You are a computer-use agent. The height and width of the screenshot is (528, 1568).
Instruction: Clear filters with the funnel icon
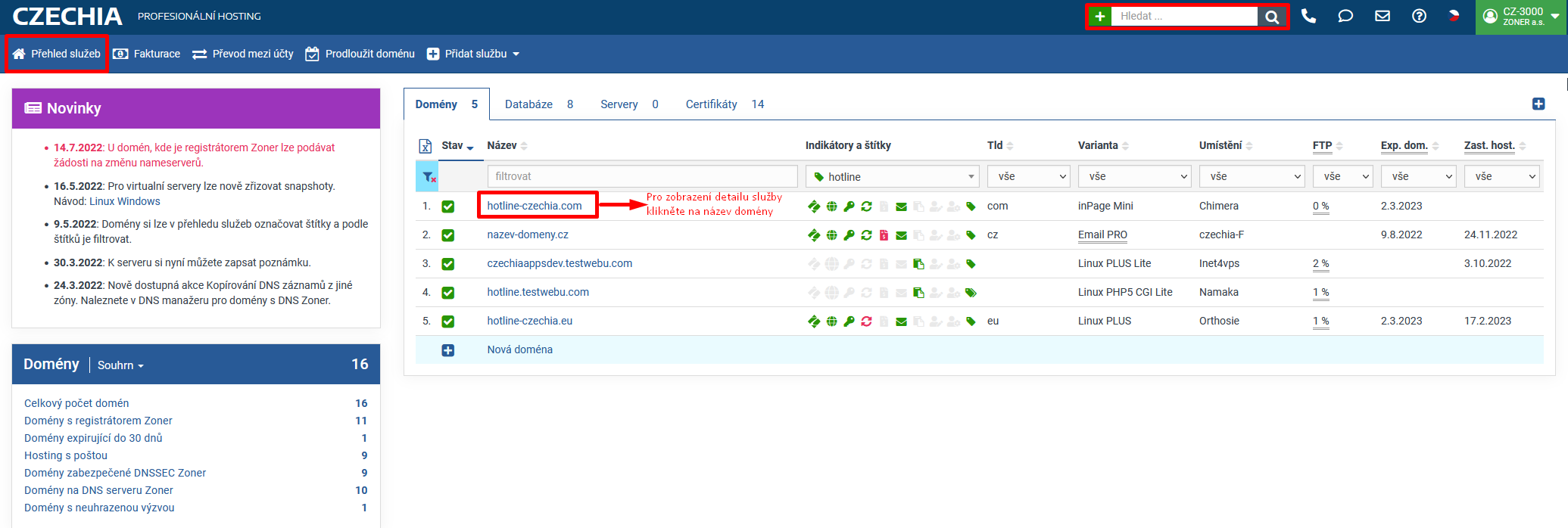(x=428, y=177)
